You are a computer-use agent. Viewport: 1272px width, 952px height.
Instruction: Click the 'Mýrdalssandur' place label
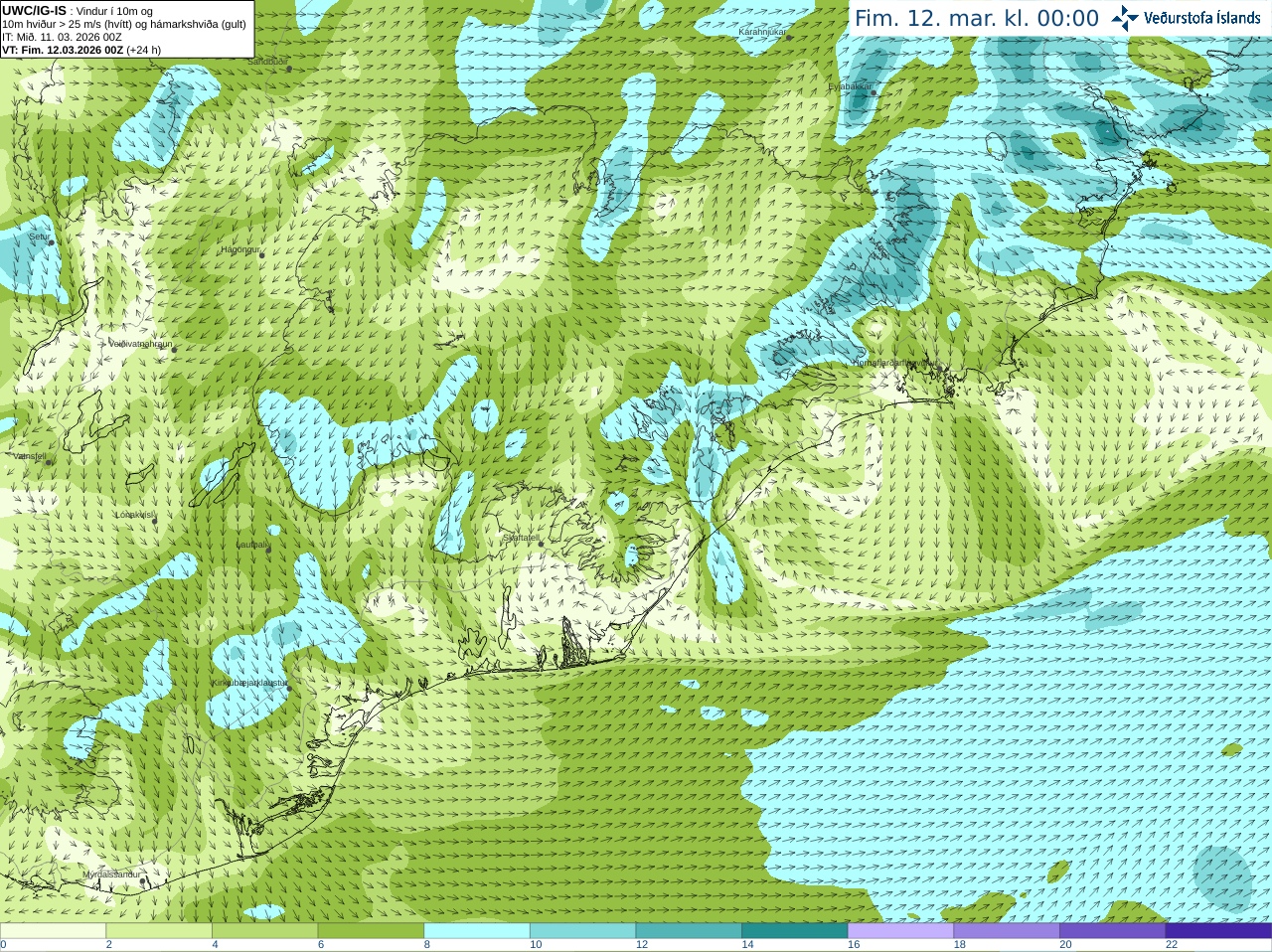point(111,873)
